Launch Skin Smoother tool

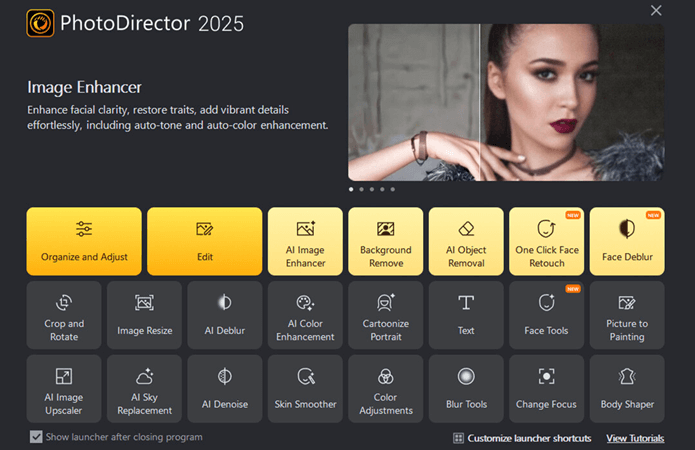click(x=305, y=388)
